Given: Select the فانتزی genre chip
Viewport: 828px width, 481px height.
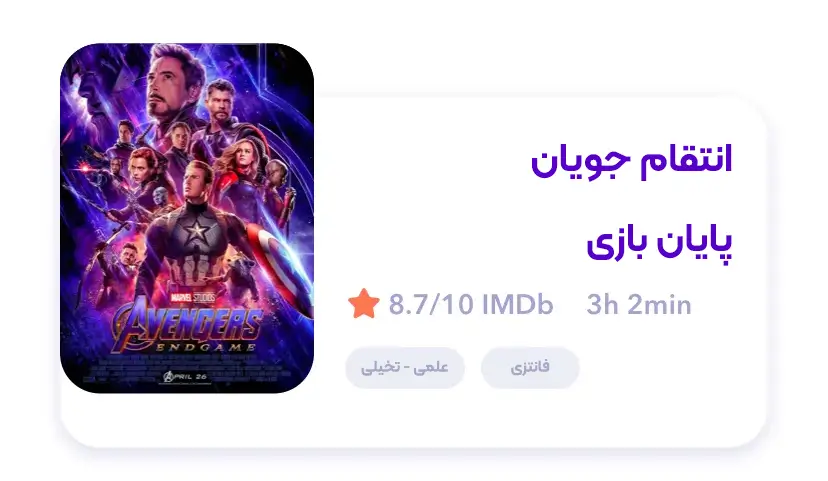Looking at the screenshot, I should coord(530,367).
